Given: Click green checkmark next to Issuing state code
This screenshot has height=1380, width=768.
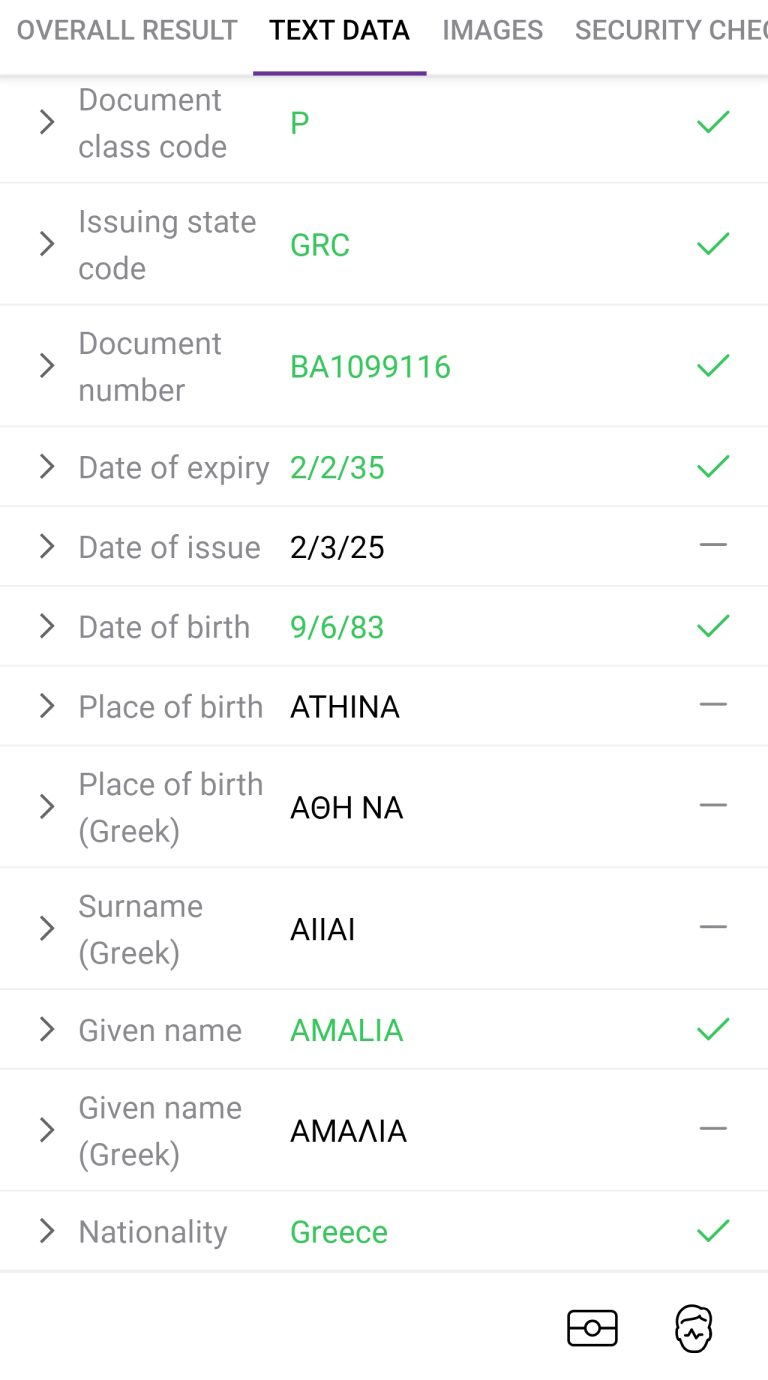Looking at the screenshot, I should tap(713, 244).
